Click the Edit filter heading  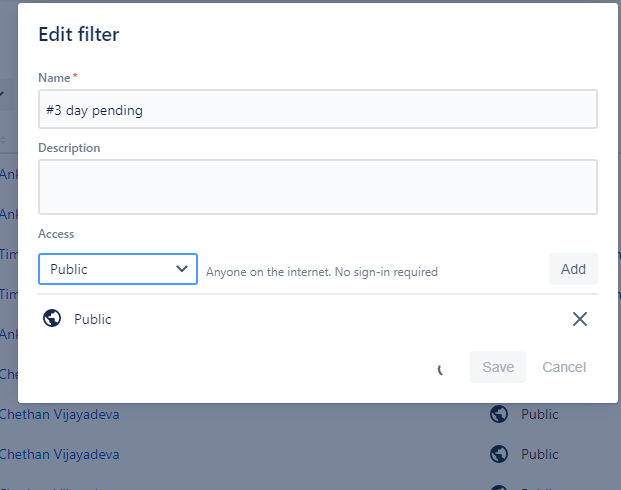[79, 34]
